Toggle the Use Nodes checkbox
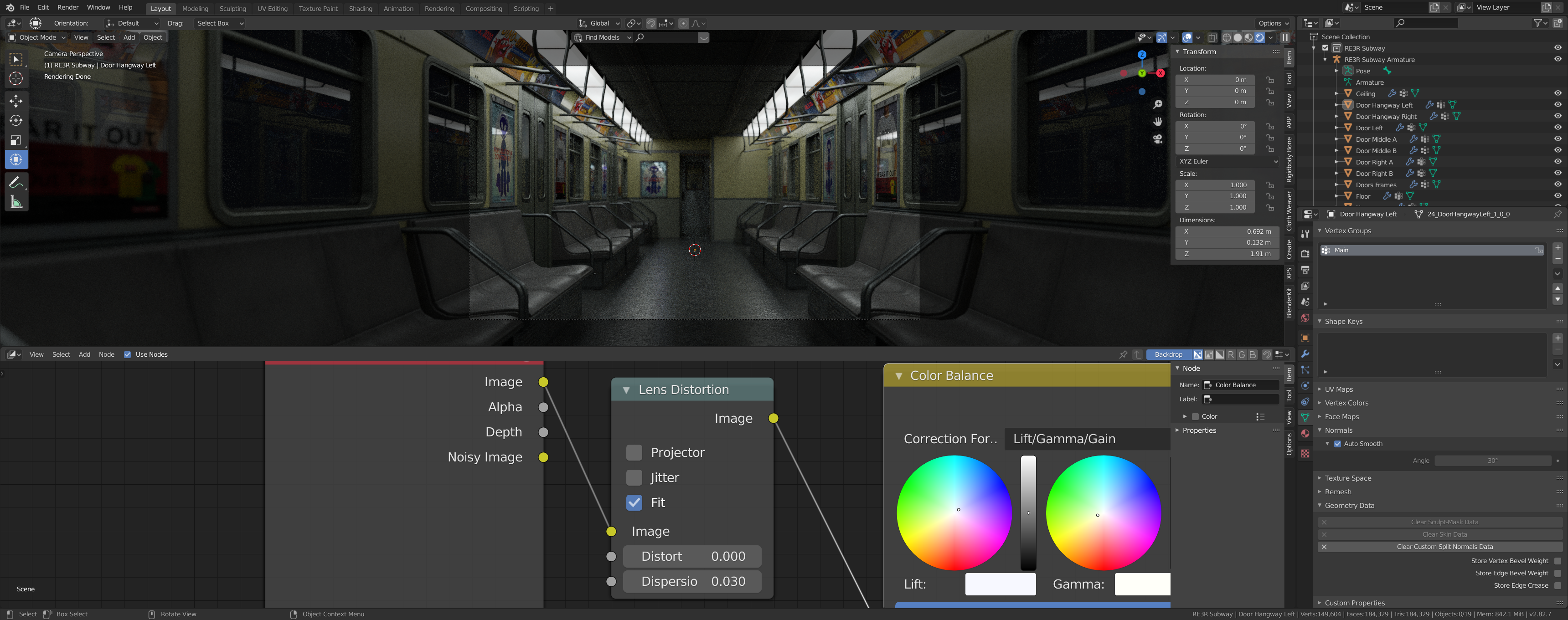This screenshot has width=1568, height=620. pos(127,355)
